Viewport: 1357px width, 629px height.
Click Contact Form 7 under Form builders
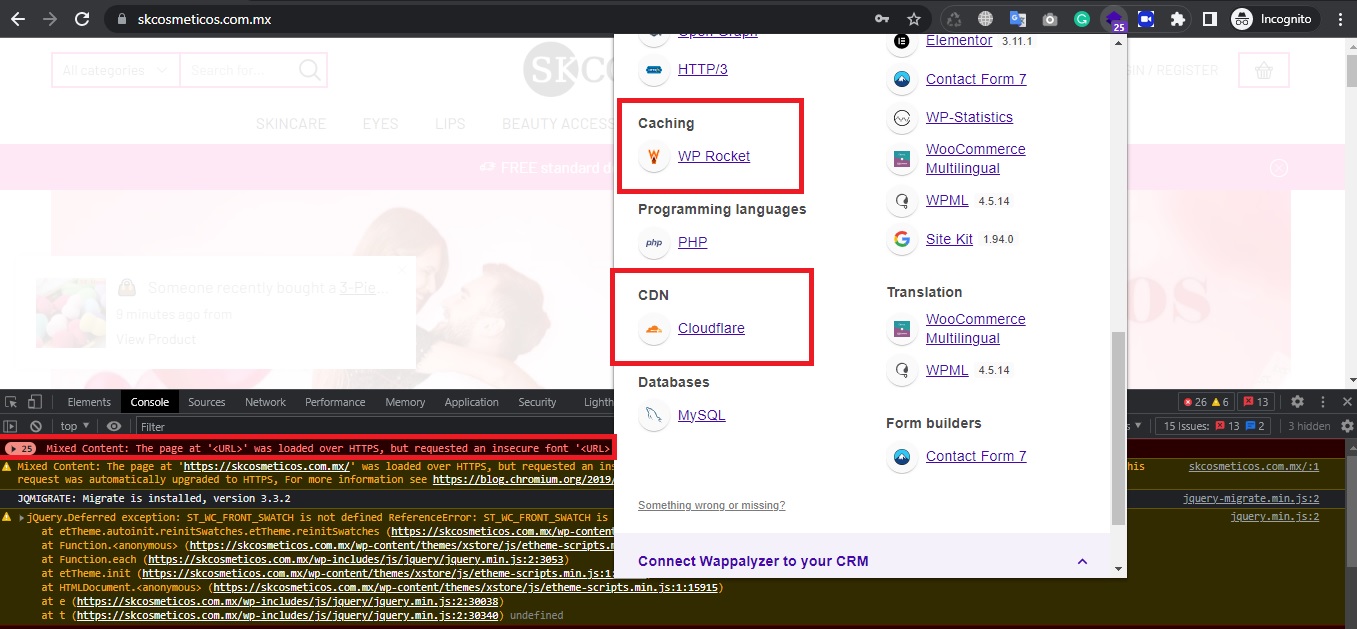pos(976,456)
